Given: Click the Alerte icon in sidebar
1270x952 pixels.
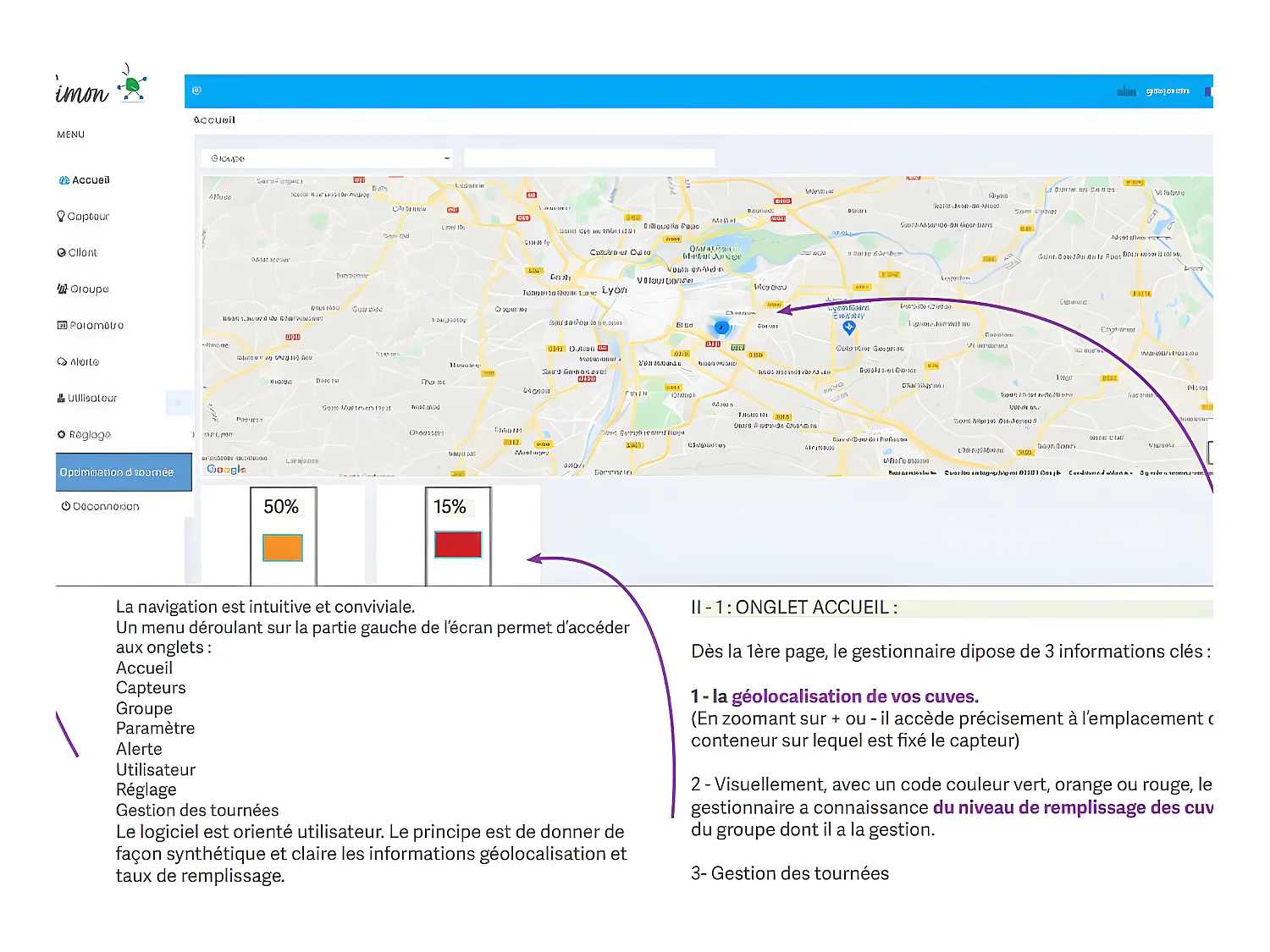Looking at the screenshot, I should click(x=62, y=362).
